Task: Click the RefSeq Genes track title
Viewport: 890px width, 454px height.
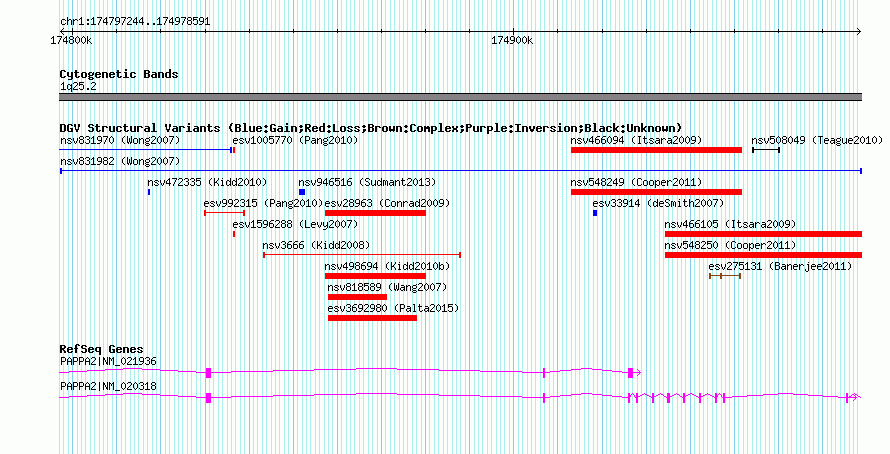Action: [x=101, y=349]
